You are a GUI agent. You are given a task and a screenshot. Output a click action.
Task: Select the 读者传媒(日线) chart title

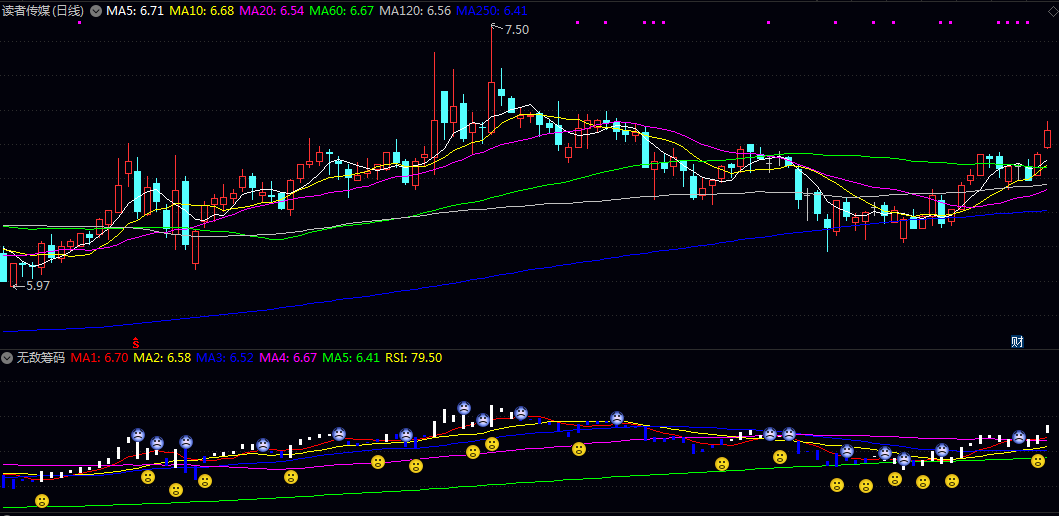pos(43,11)
